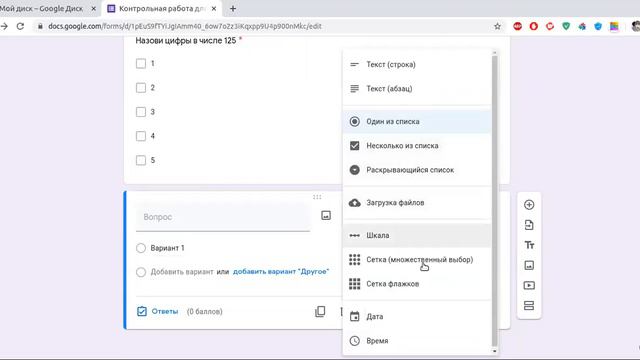Click grid icon beside Сетка (множественный выбор)

354,260
